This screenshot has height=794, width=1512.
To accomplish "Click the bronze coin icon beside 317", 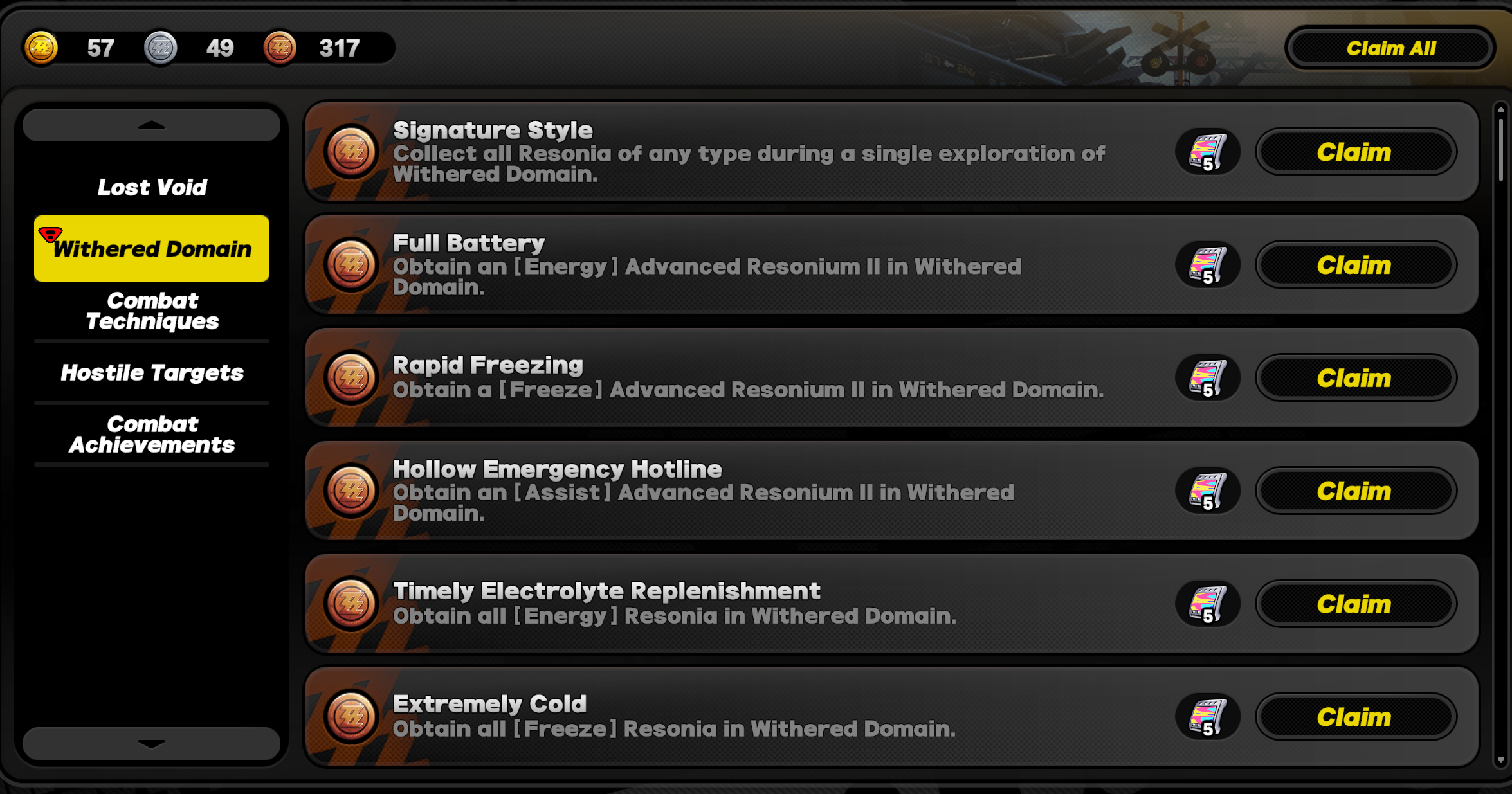I will click(x=280, y=48).
